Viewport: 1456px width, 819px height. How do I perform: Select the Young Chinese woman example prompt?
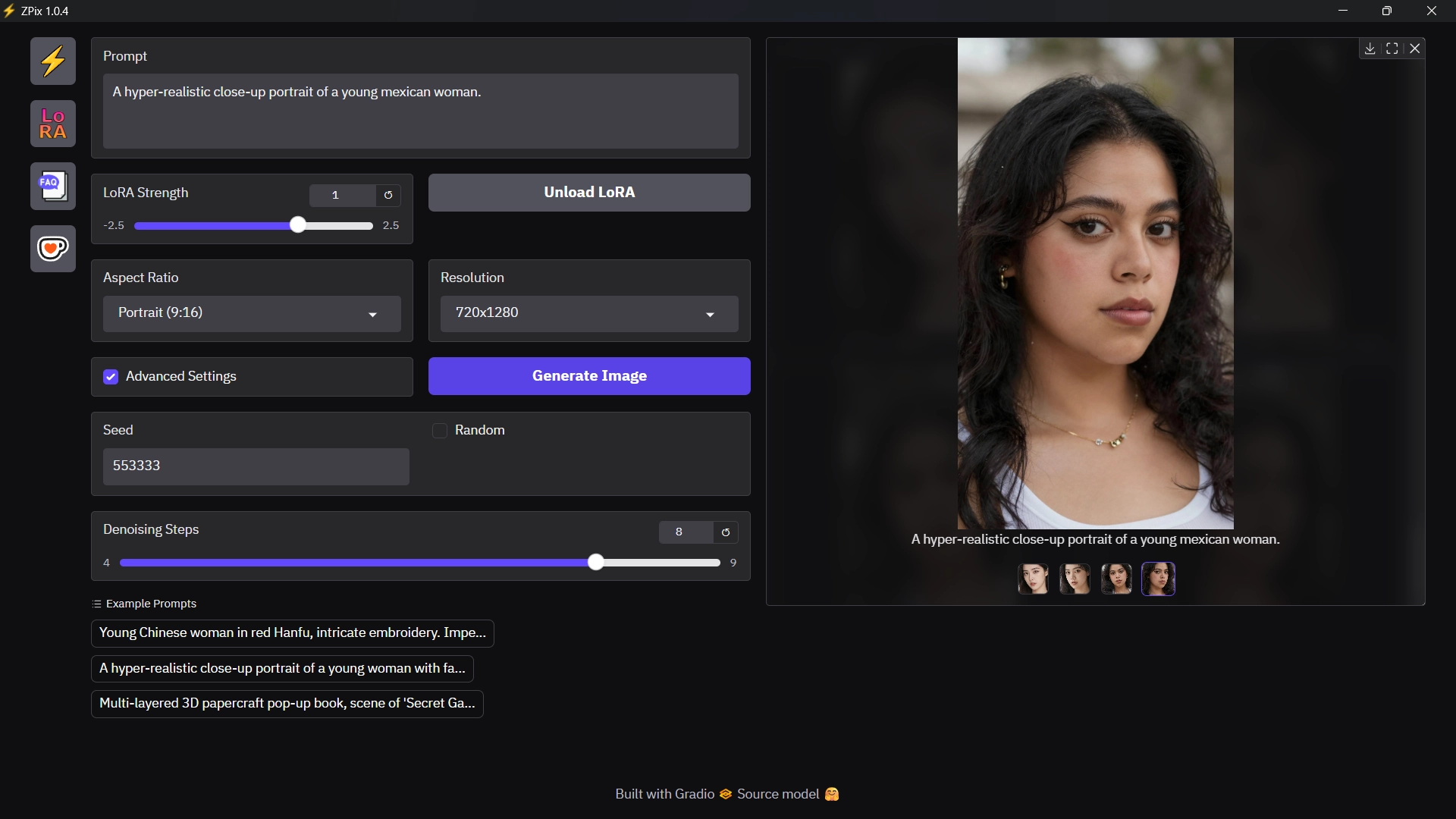point(292,633)
